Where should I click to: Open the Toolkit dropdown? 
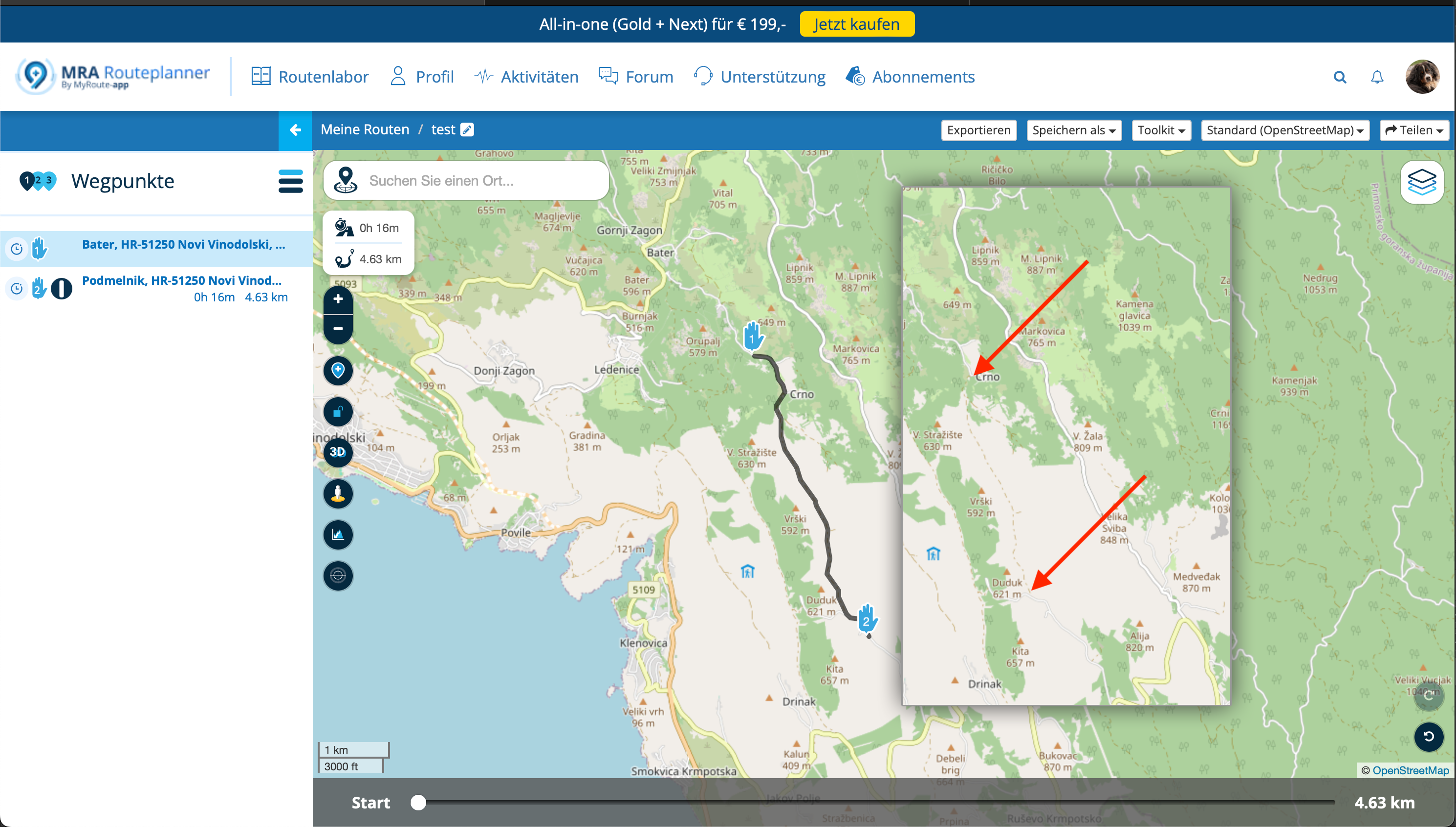tap(1160, 130)
